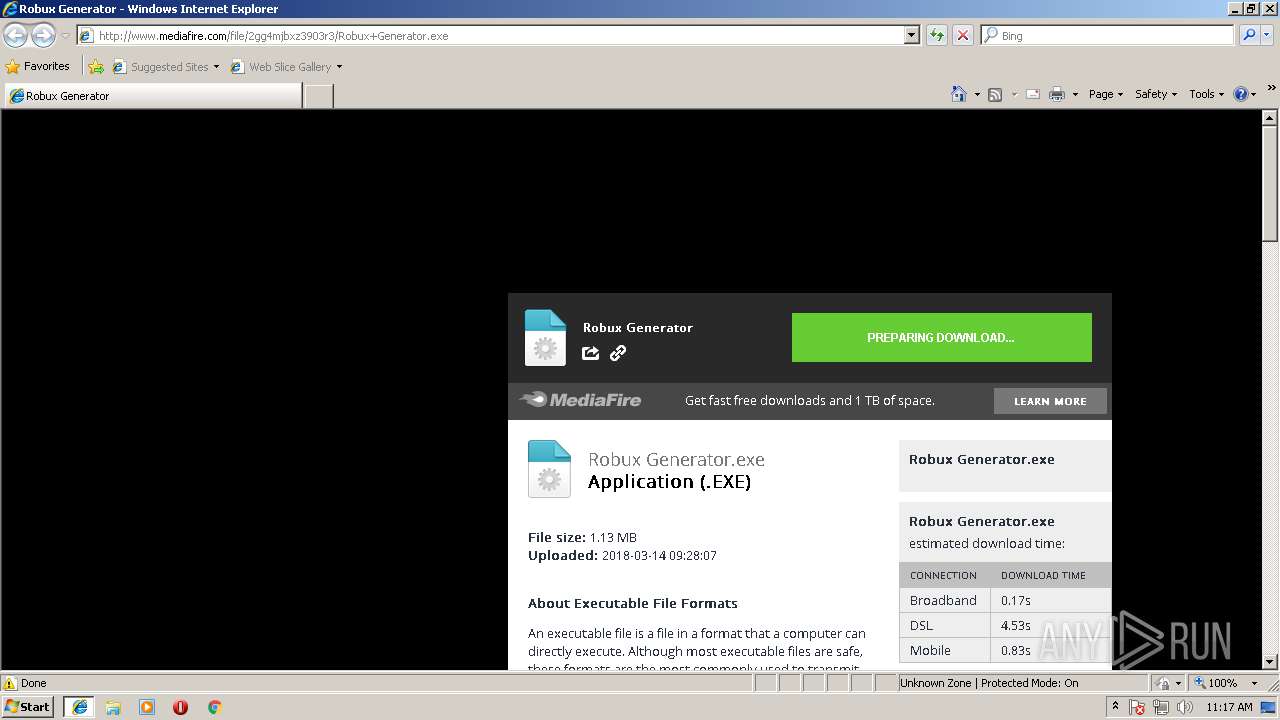Select the Robux Generator tab
The width and height of the screenshot is (1280, 720).
pos(153,96)
